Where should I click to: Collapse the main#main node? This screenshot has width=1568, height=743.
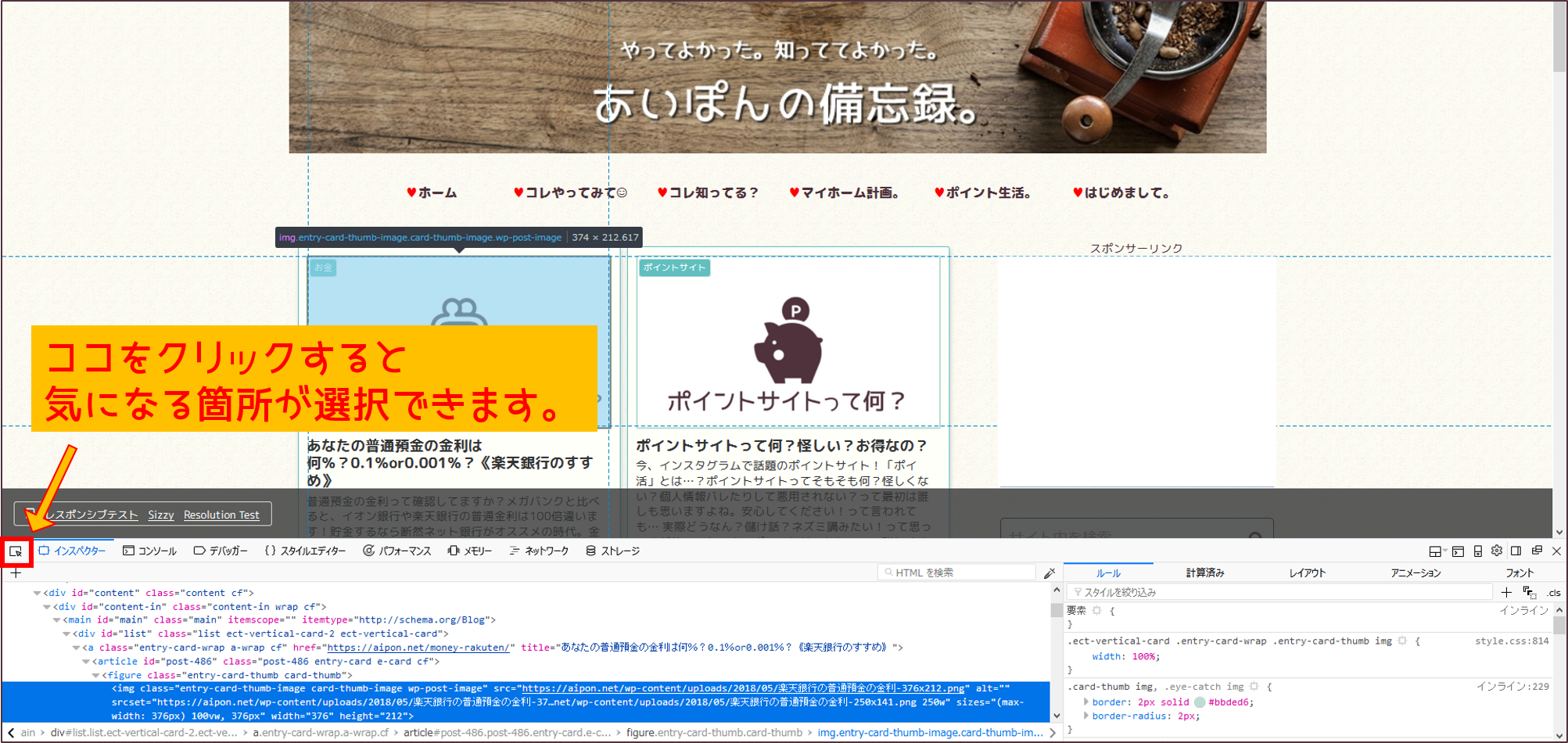coord(56,620)
